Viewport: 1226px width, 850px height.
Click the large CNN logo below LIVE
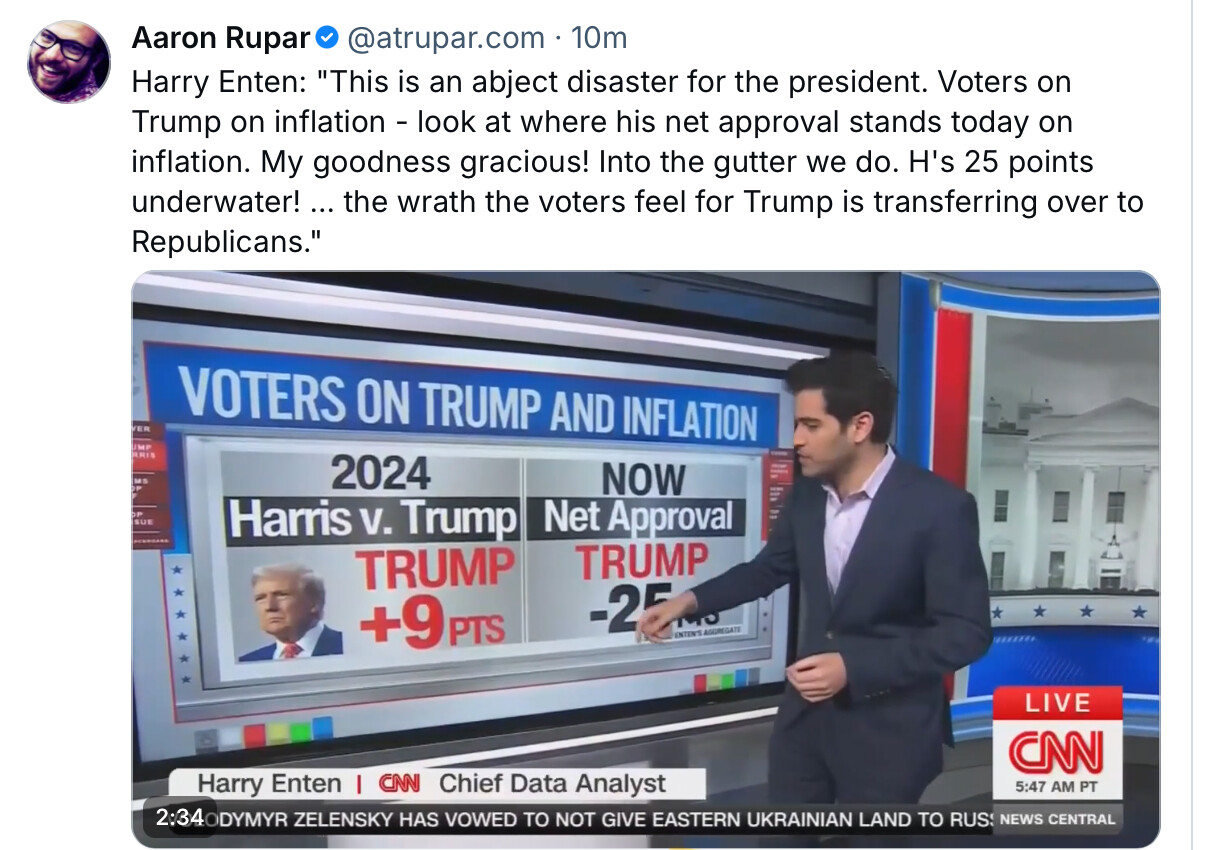1056,749
